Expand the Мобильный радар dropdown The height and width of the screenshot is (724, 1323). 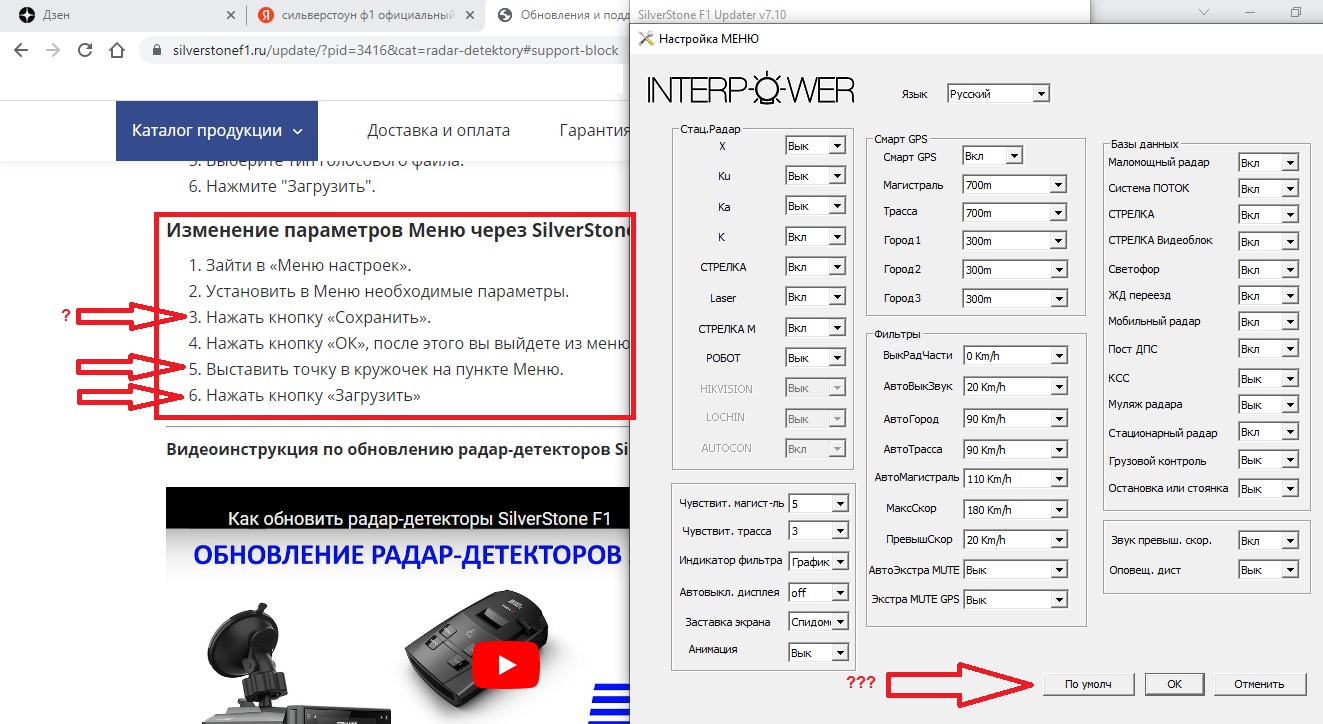(x=1268, y=322)
